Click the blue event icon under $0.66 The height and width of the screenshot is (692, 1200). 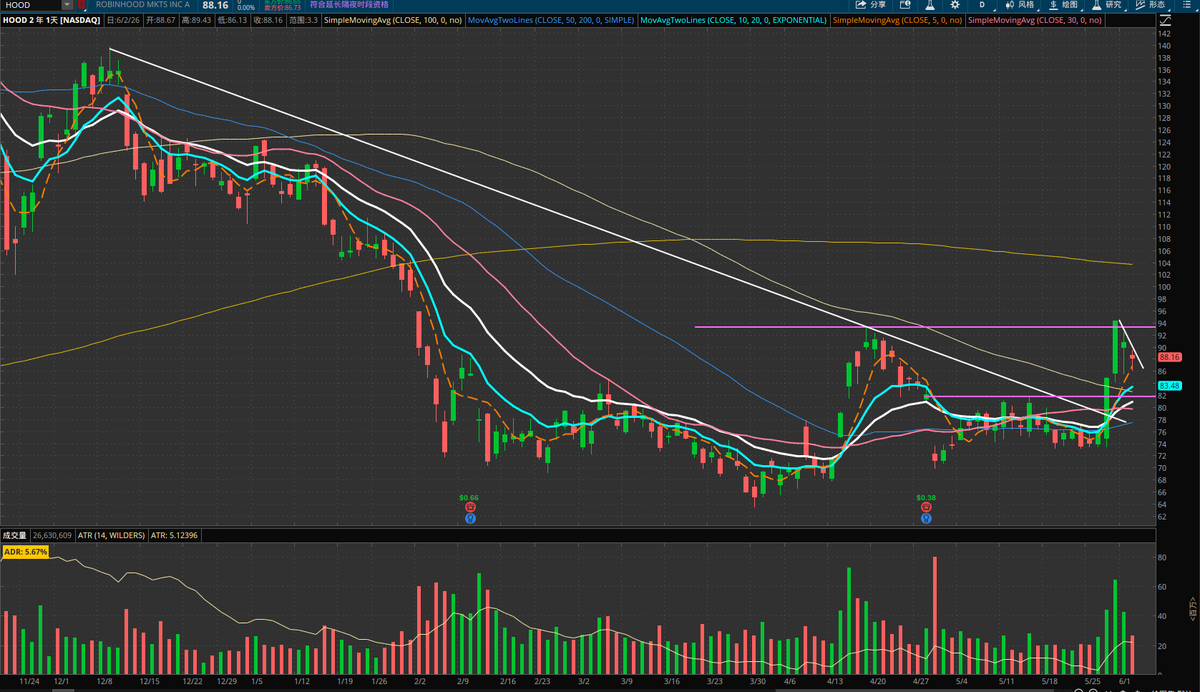[x=469, y=518]
